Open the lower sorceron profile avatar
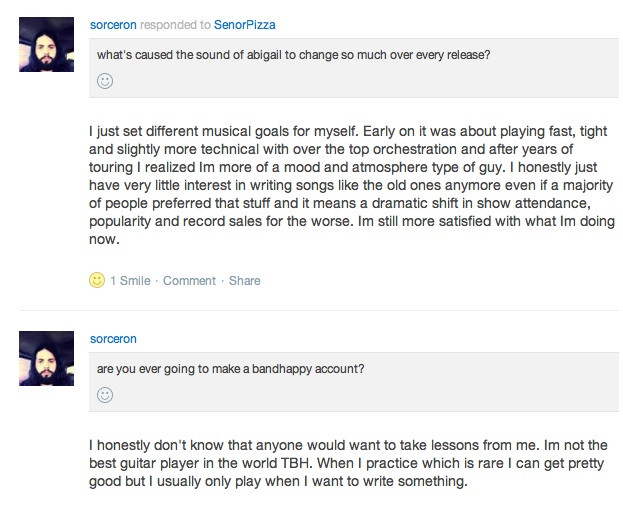 pyautogui.click(x=47, y=358)
